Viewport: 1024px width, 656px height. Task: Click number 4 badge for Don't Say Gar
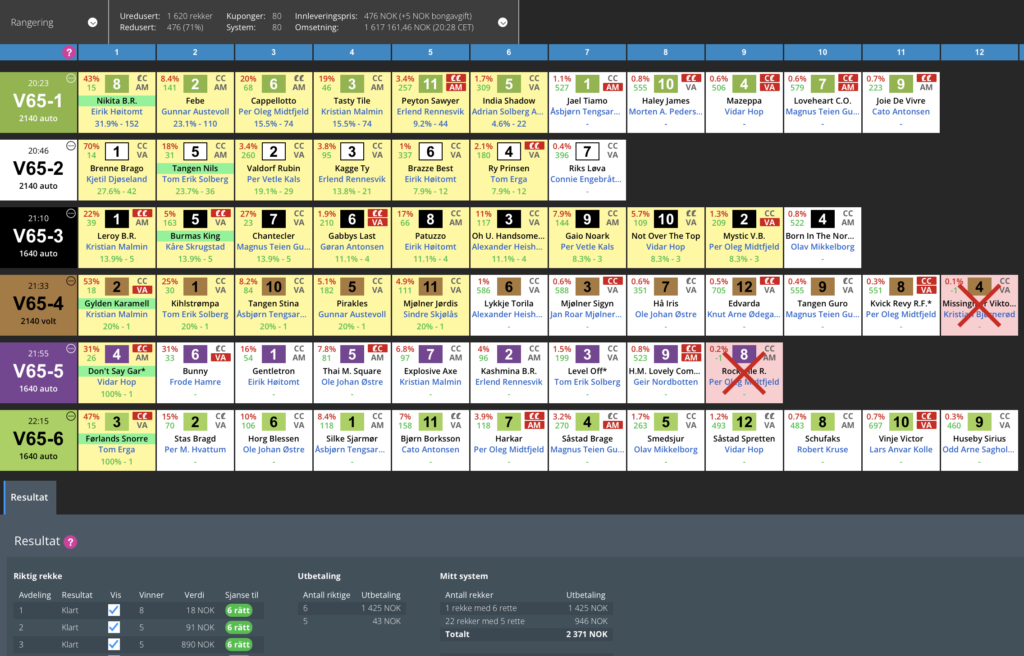coord(117,354)
